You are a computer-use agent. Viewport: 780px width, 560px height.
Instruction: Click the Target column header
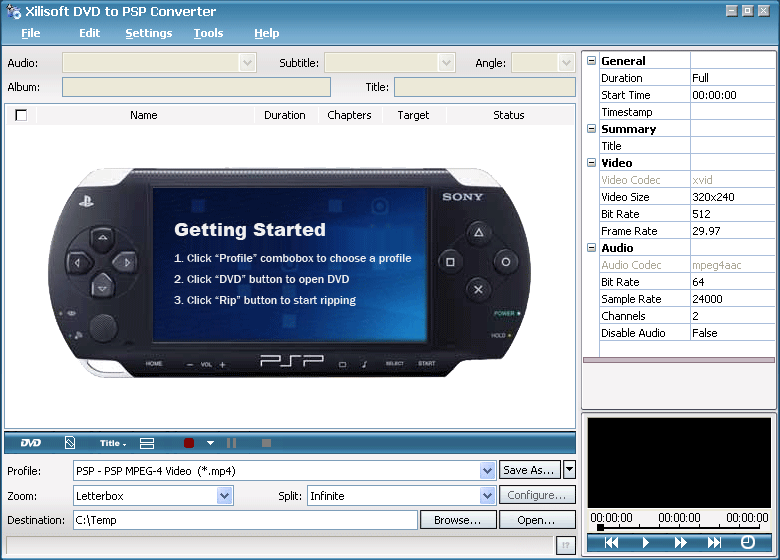[x=413, y=115]
